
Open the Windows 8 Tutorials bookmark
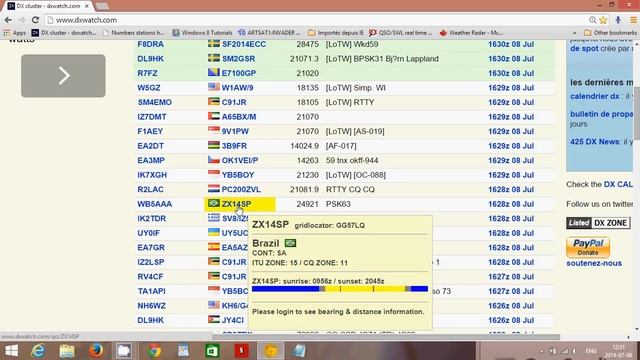(202, 33)
